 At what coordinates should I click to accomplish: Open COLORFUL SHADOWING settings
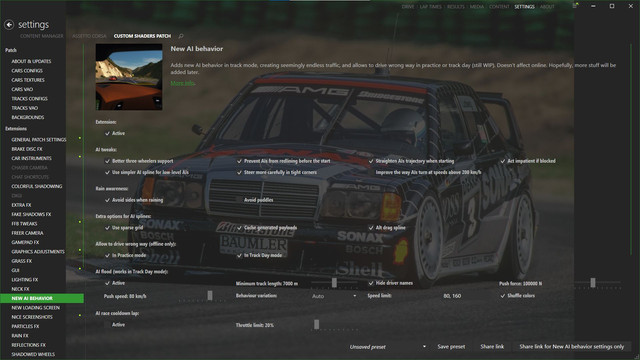(x=37, y=187)
